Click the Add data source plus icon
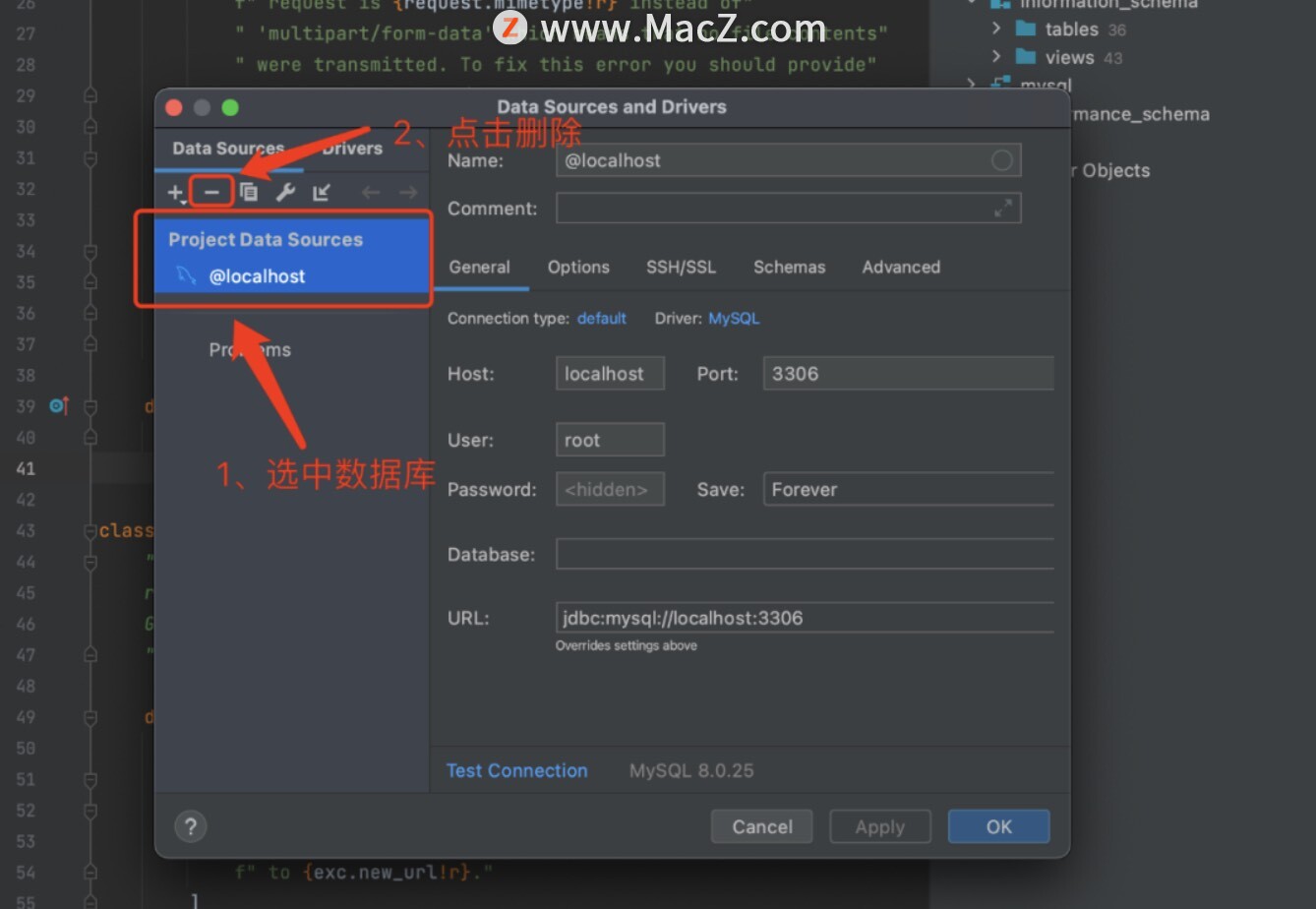Viewport: 1316px width, 909px height. pyautogui.click(x=176, y=193)
